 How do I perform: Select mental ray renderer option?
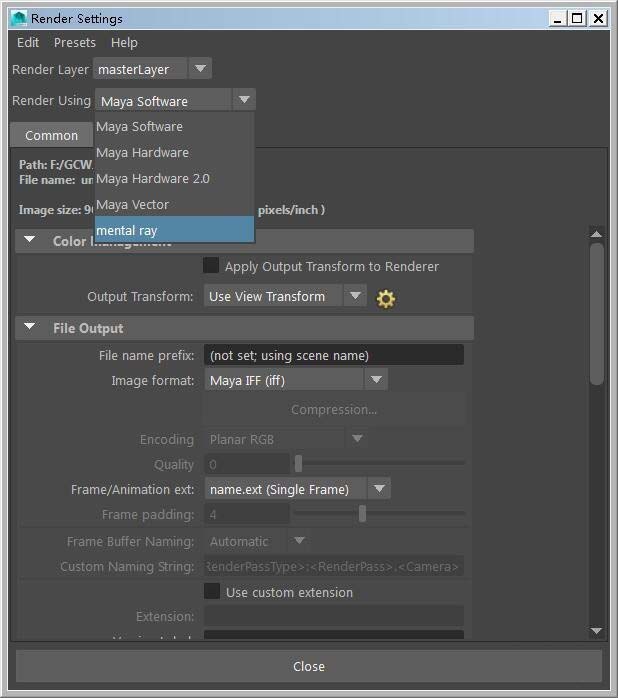pos(175,230)
